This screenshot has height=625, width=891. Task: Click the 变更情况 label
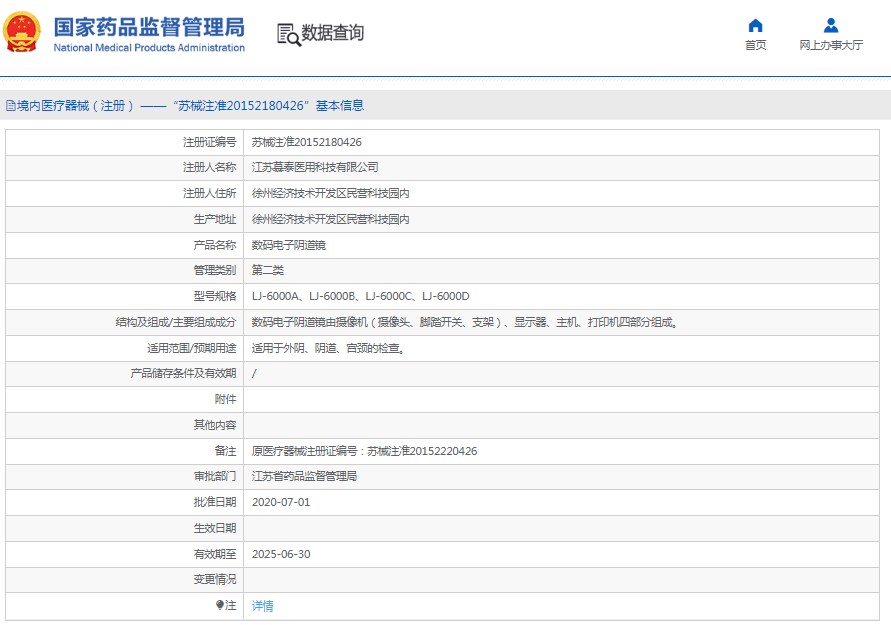214,579
